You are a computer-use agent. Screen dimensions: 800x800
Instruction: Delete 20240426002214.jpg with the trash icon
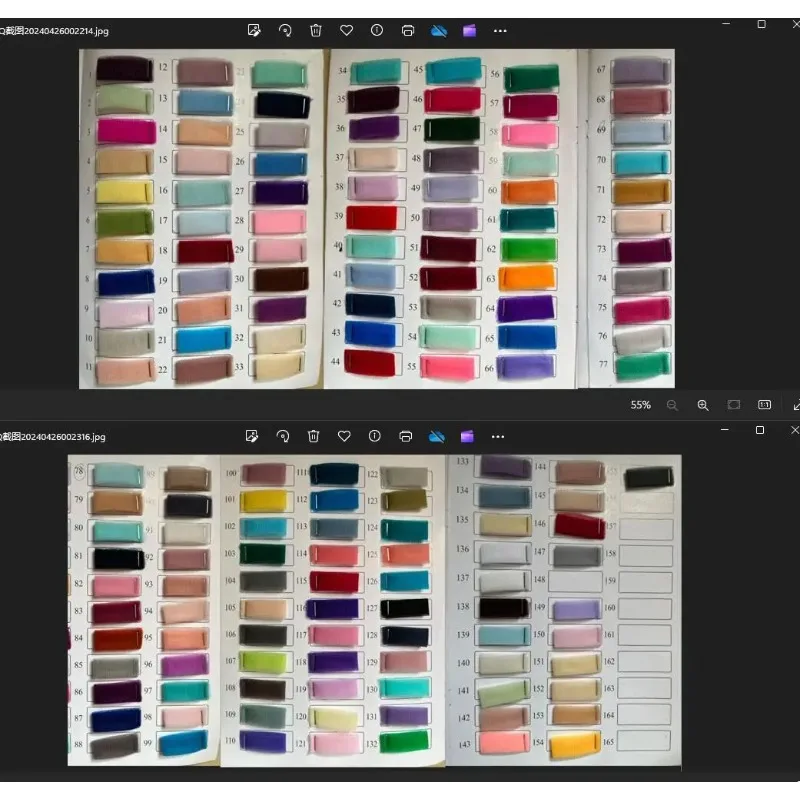tap(316, 31)
